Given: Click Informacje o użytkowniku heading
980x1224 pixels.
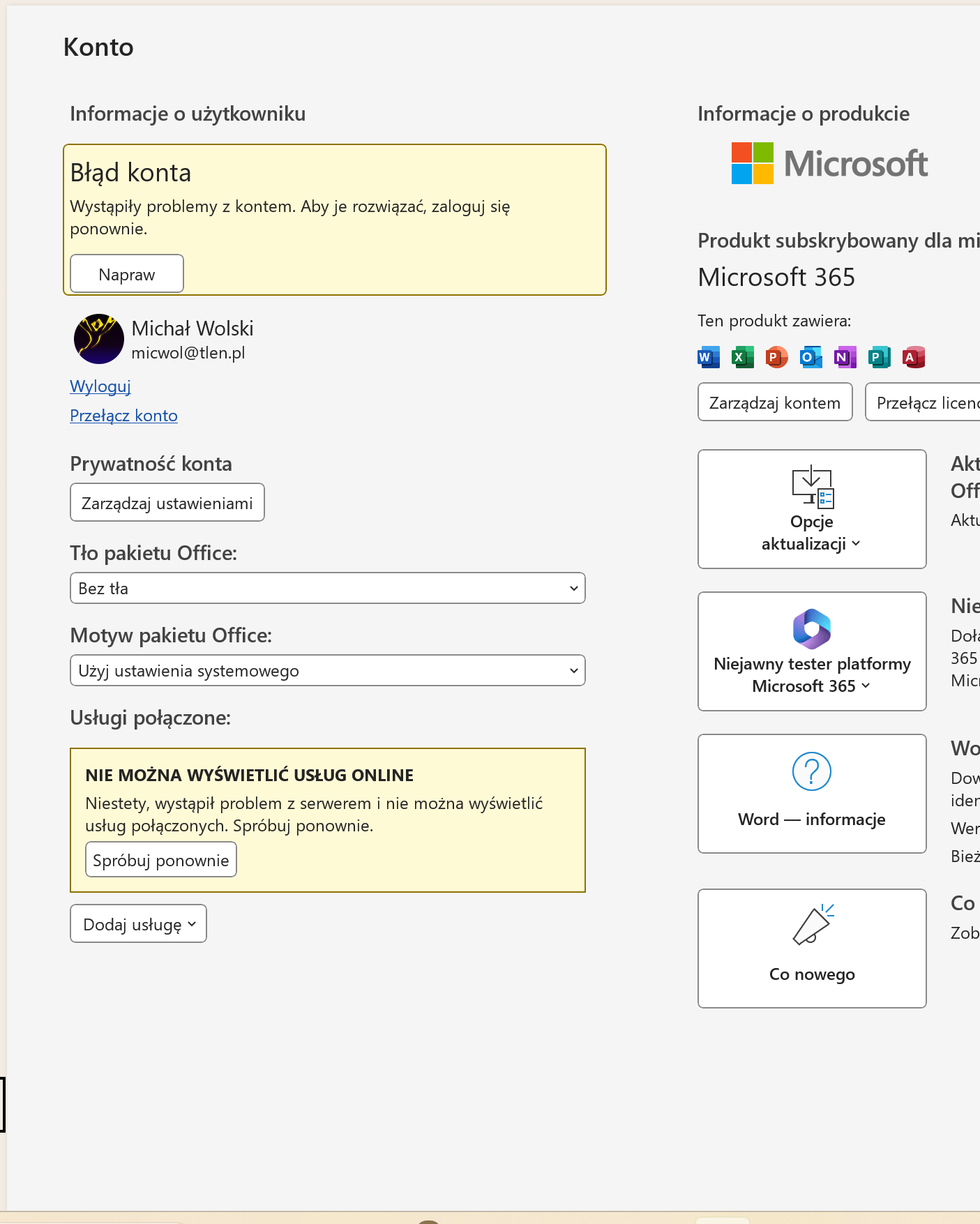Looking at the screenshot, I should [x=188, y=114].
